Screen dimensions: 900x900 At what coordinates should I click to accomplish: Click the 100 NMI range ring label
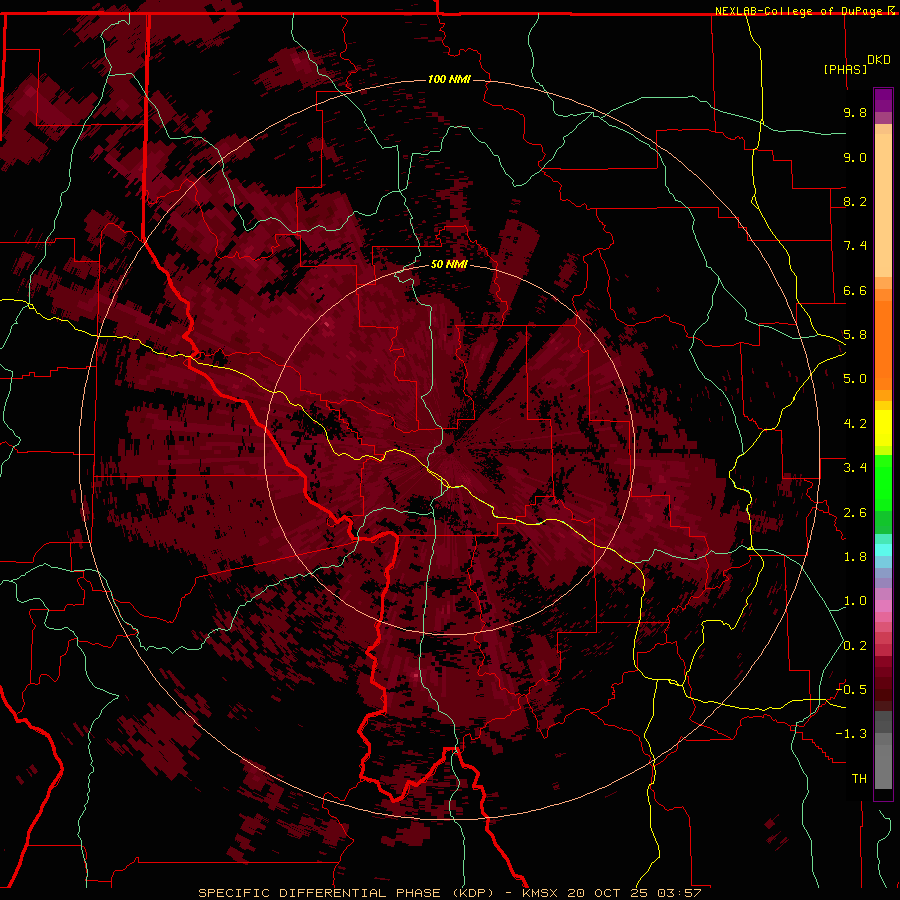click(449, 79)
